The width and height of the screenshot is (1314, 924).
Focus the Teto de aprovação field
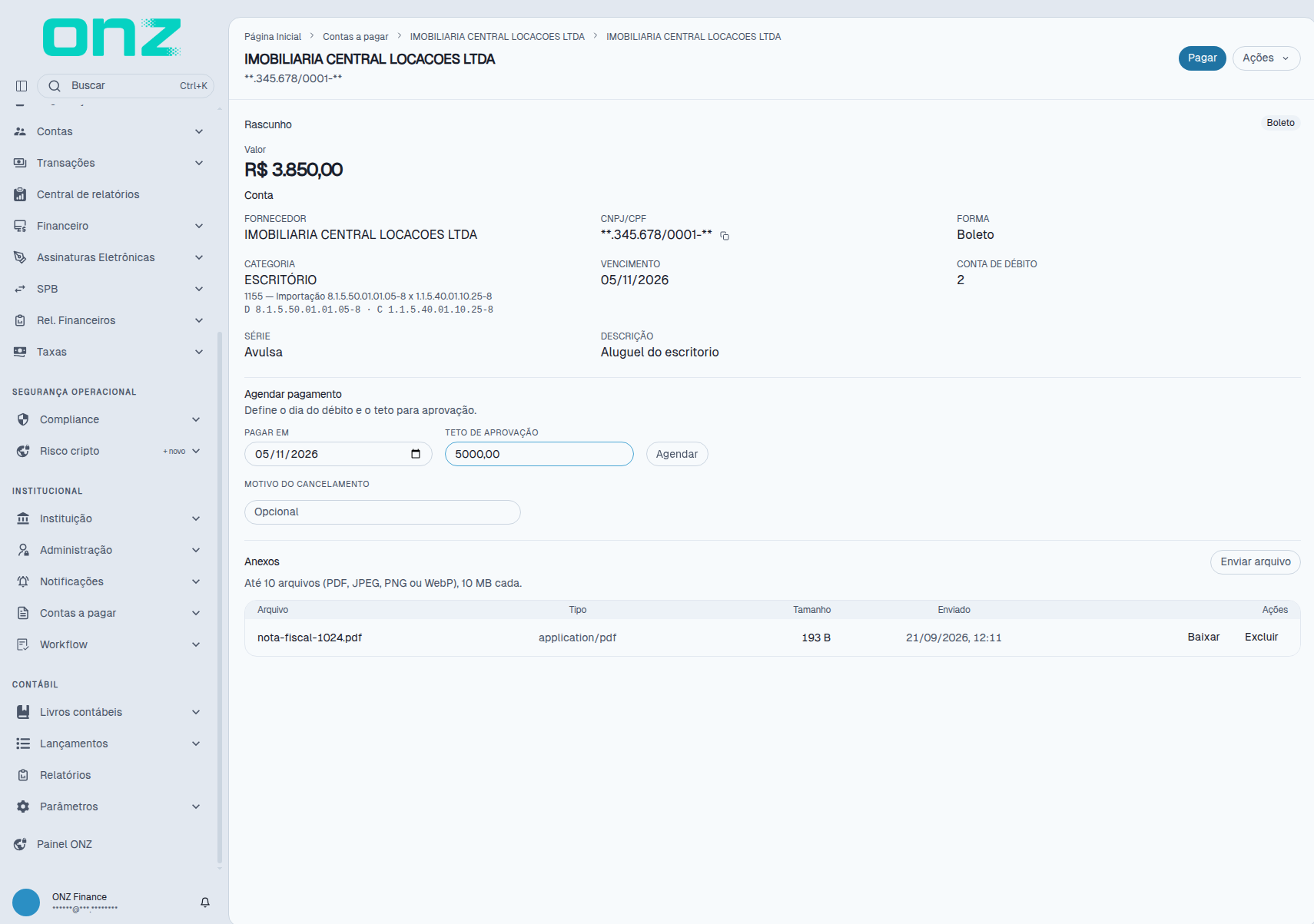point(539,454)
